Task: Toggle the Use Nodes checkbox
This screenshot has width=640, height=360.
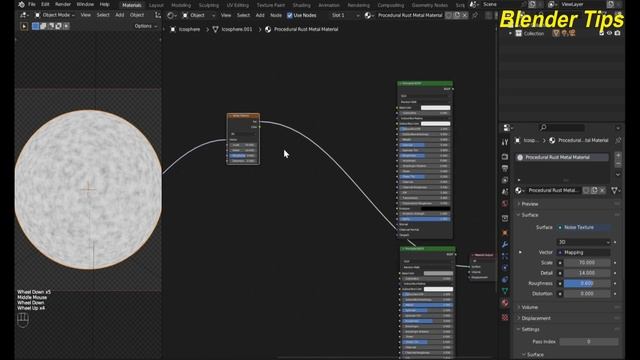Action: point(289,15)
